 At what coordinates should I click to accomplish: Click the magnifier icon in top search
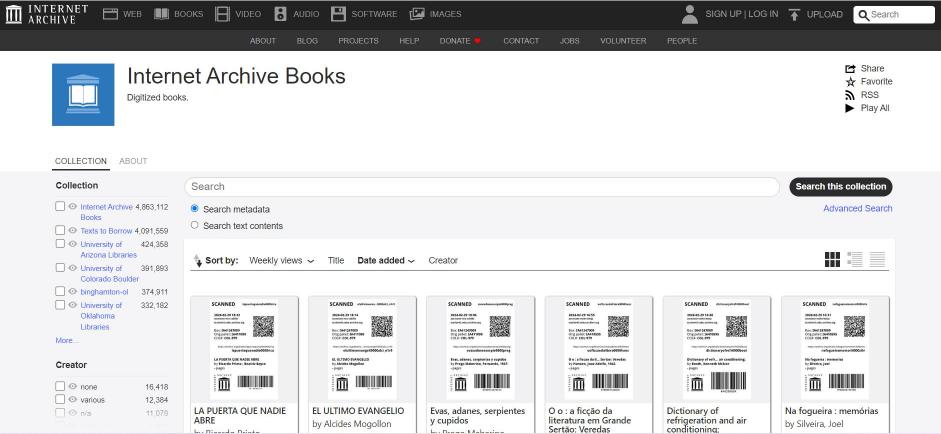[x=864, y=15]
